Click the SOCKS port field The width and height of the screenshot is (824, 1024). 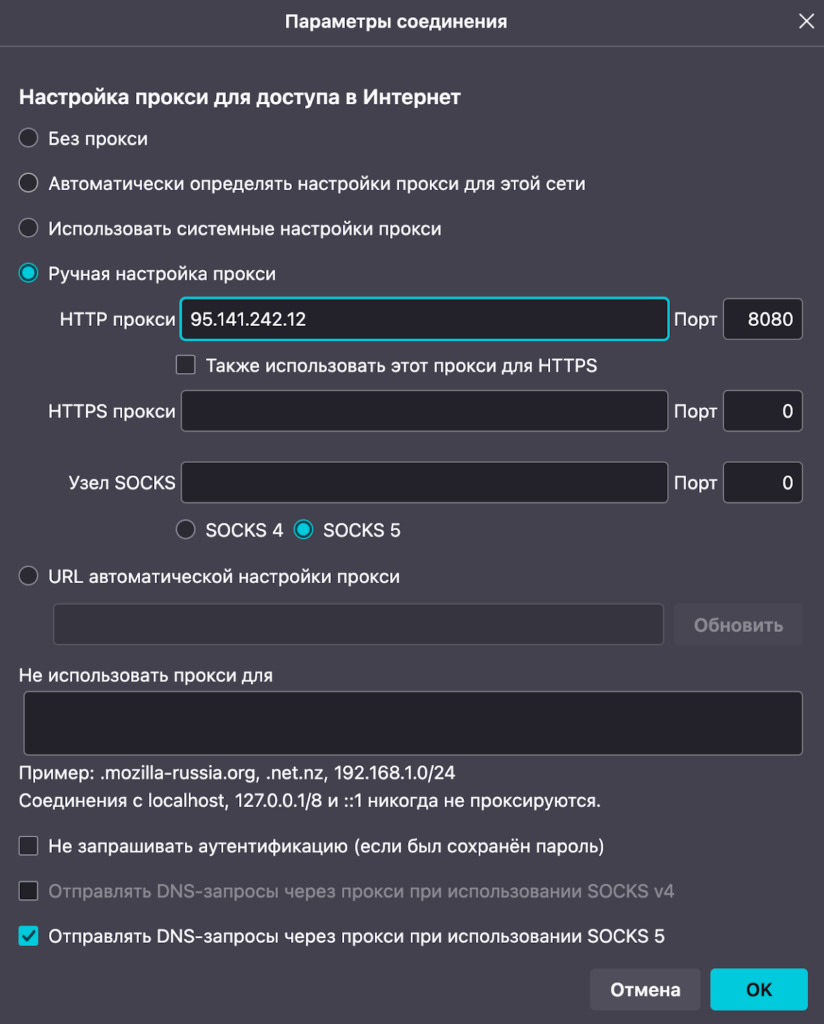click(762, 482)
